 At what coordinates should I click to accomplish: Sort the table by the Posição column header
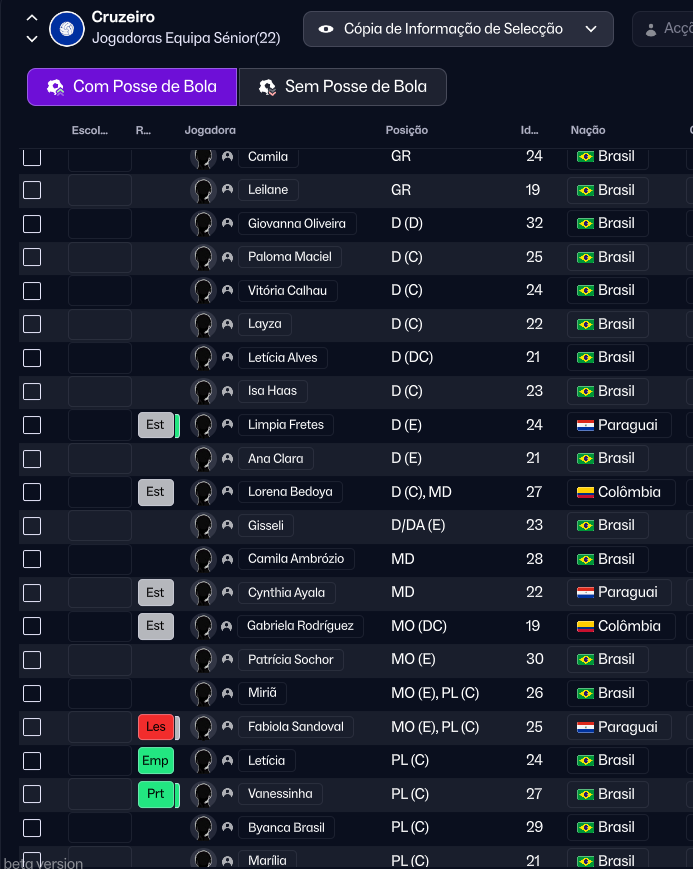[407, 130]
